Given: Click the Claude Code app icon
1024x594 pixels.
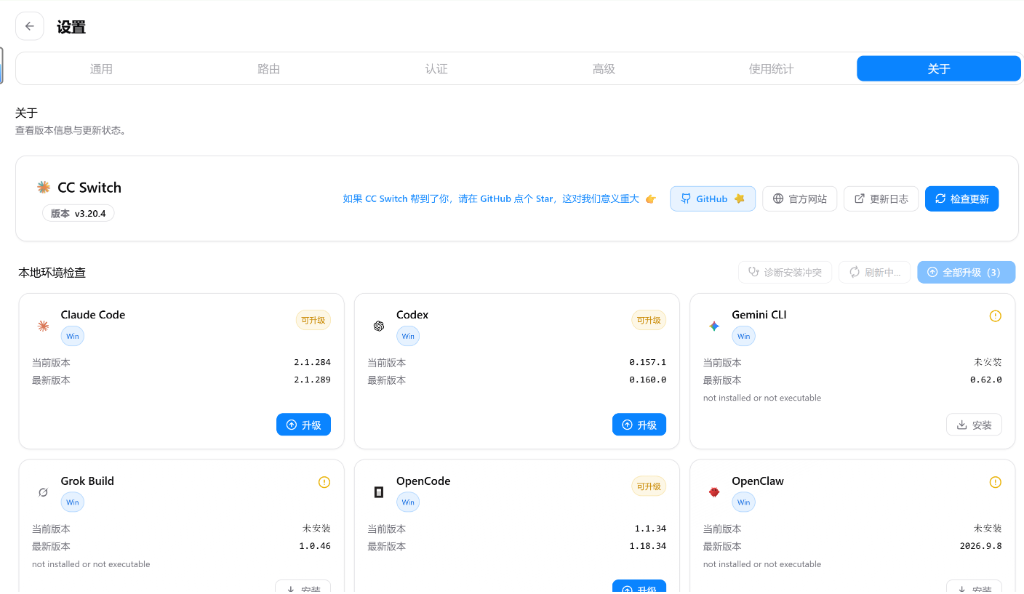Looking at the screenshot, I should tap(43, 326).
